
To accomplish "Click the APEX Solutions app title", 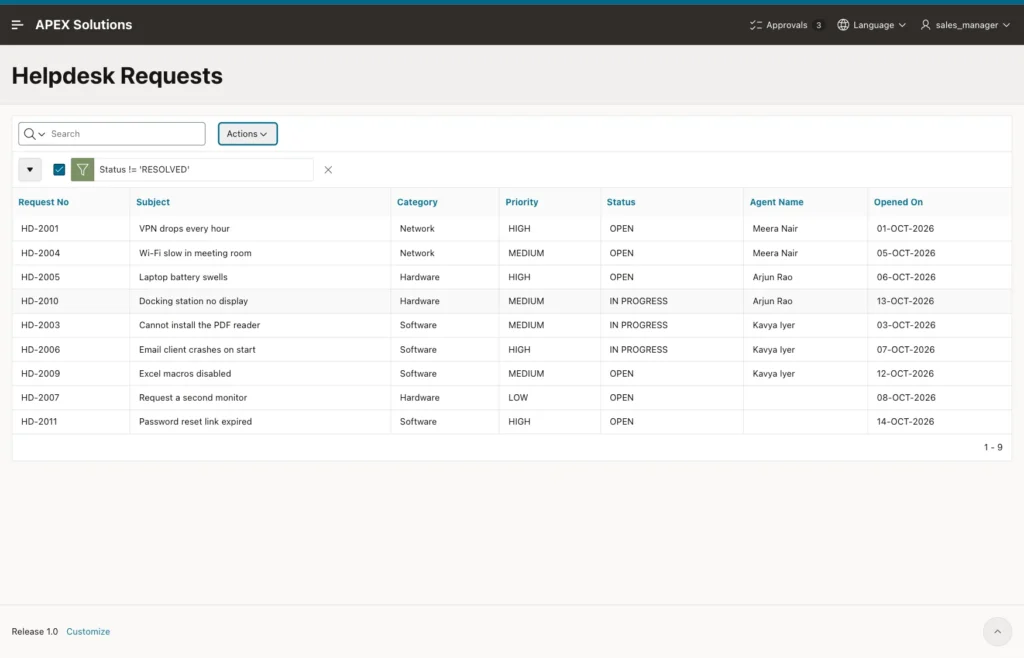I will 84,25.
